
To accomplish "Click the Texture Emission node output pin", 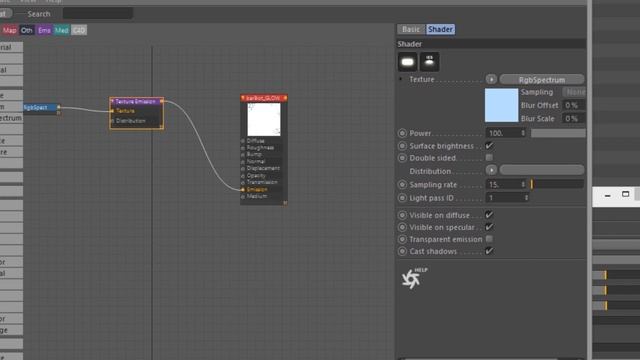I will point(162,101).
